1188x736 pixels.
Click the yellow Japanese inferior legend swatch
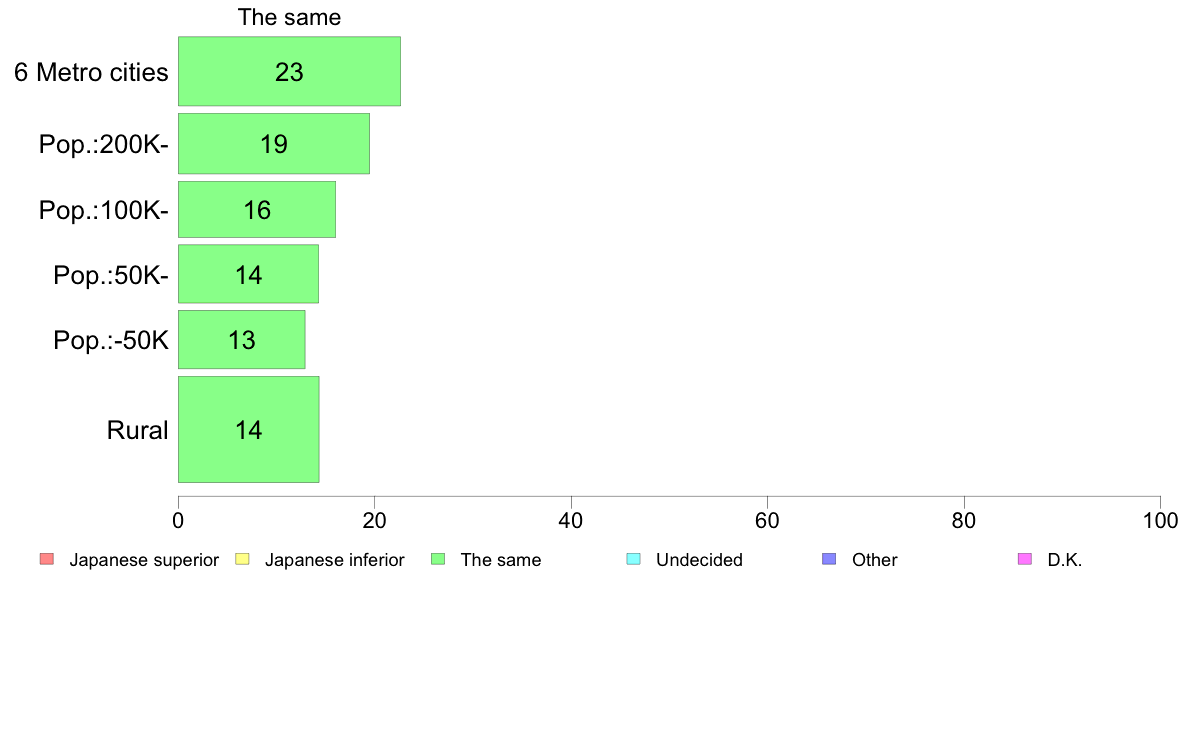point(242,559)
